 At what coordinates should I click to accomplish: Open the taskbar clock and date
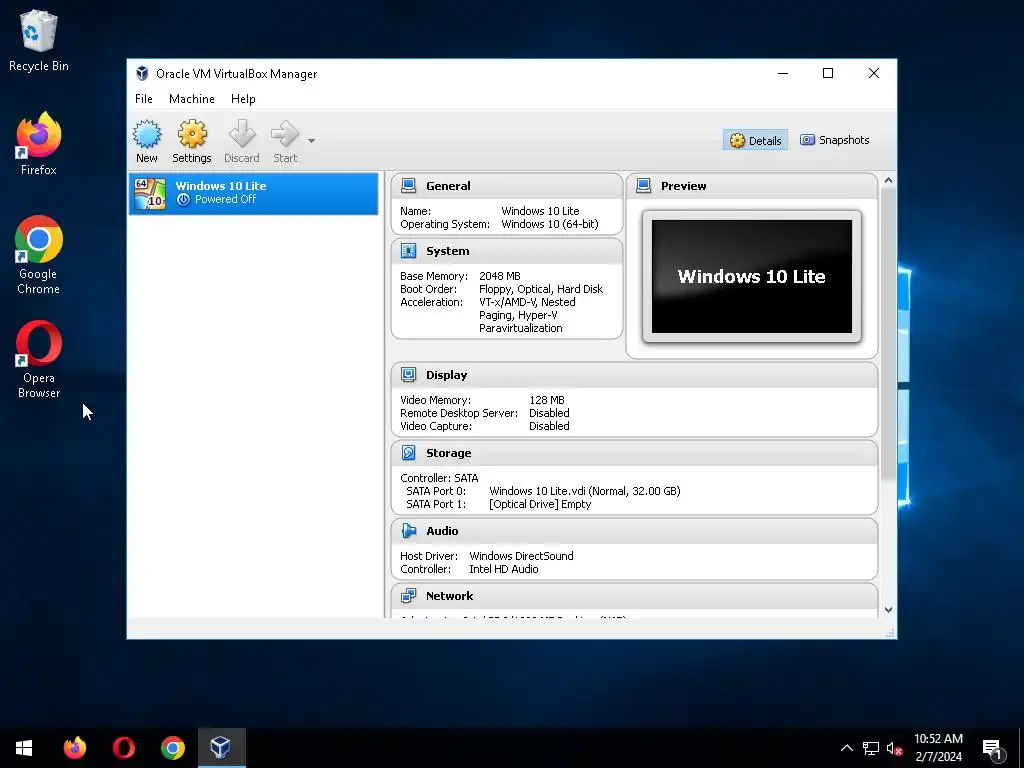[938, 748]
